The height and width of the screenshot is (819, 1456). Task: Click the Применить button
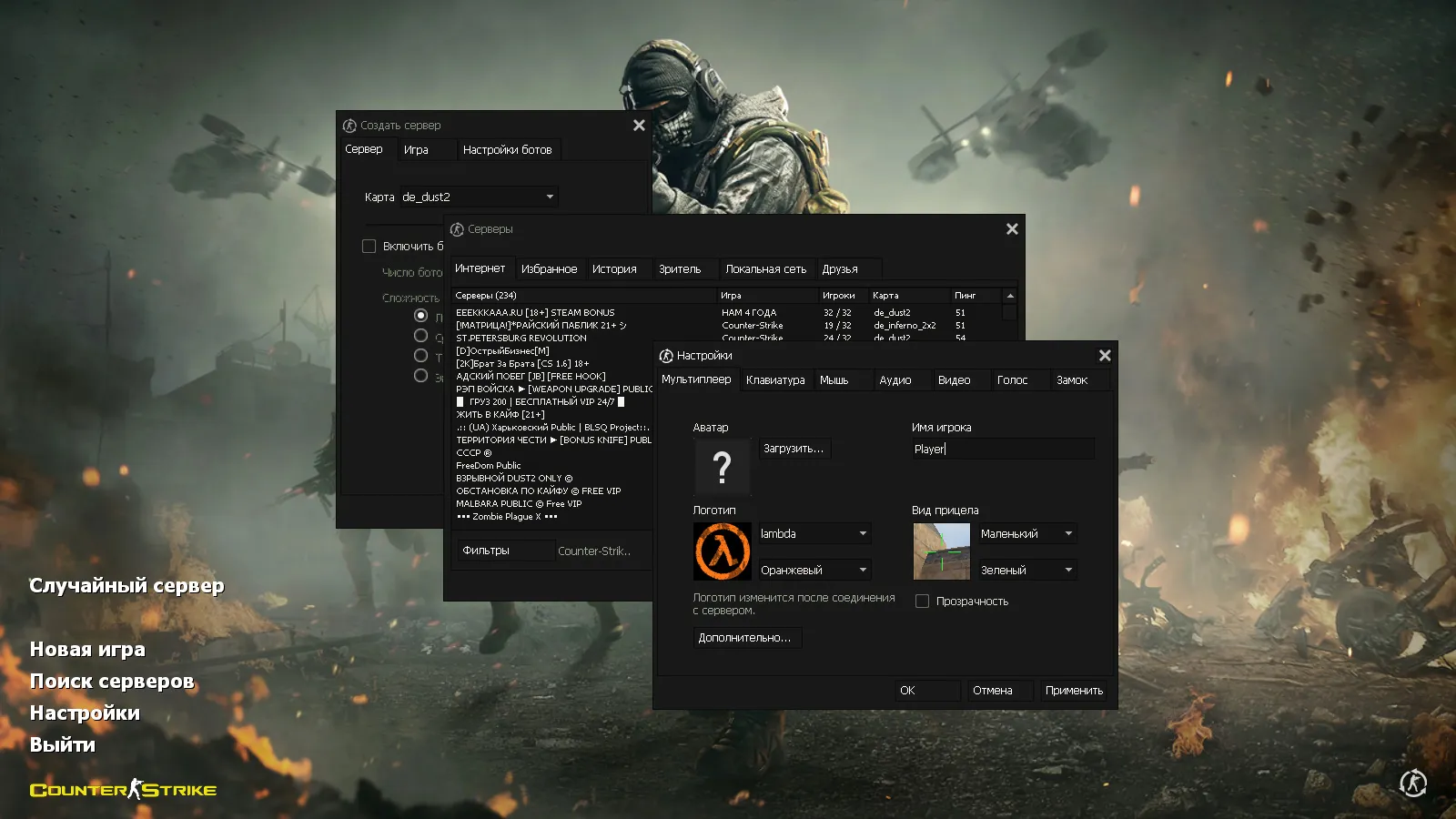pyautogui.click(x=1074, y=691)
